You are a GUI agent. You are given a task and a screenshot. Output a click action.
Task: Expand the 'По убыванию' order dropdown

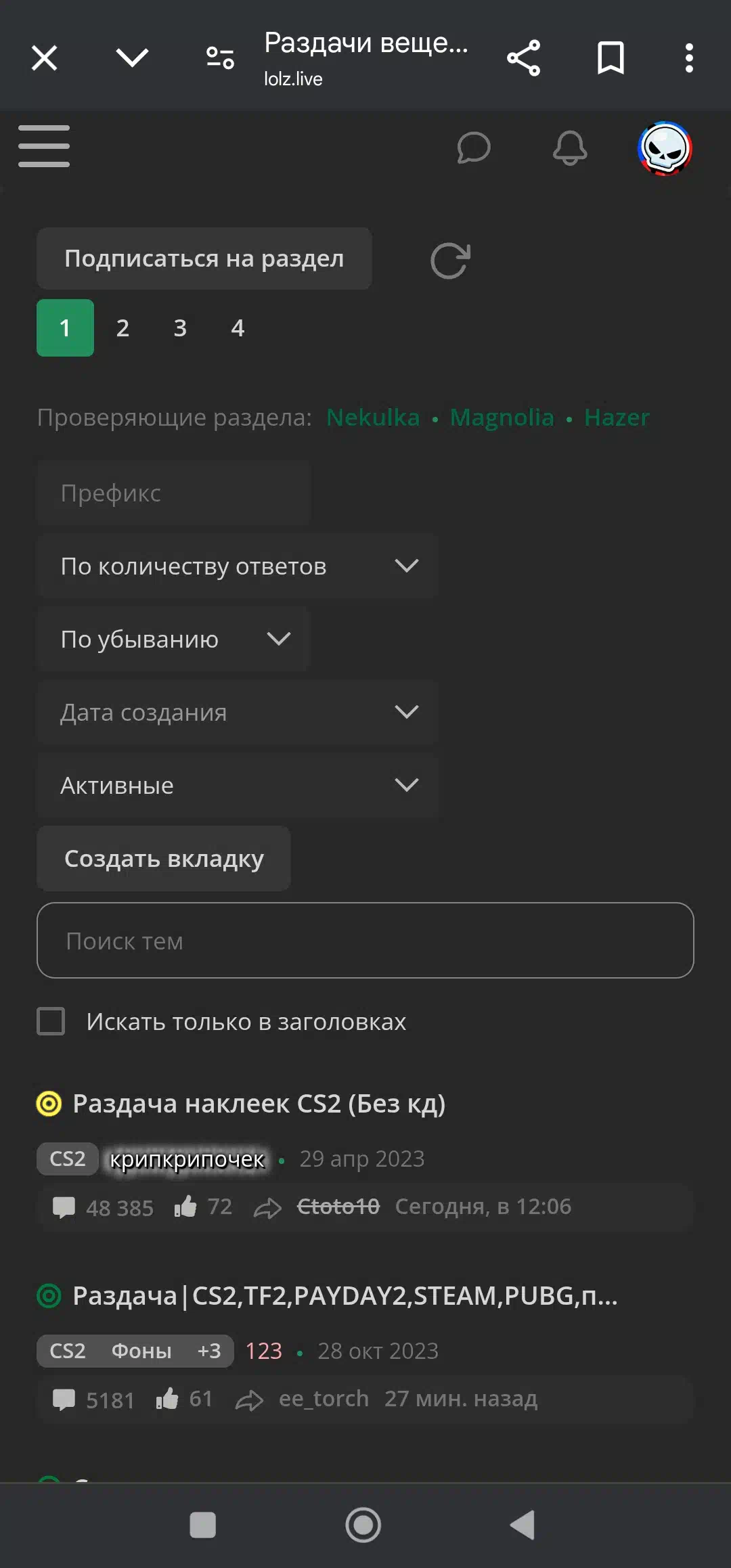tap(174, 639)
